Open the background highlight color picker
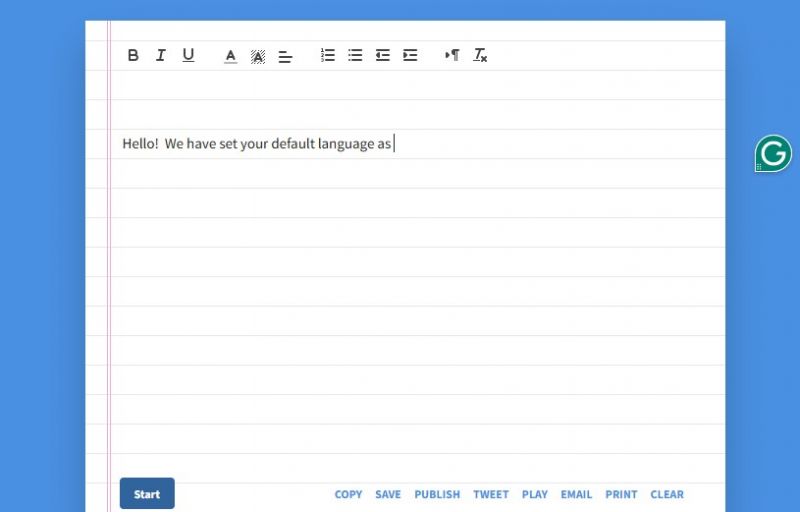This screenshot has height=512, width=800. [257, 56]
